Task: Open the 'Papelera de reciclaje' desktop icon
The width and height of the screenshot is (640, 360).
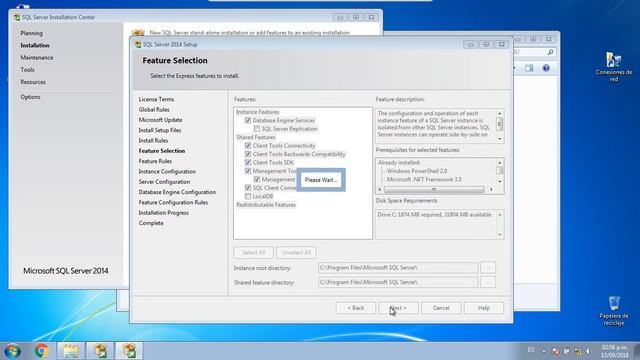Action: (x=613, y=311)
